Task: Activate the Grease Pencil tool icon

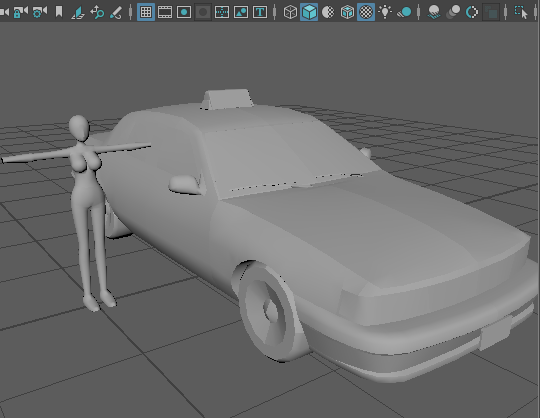Action: click(x=116, y=12)
